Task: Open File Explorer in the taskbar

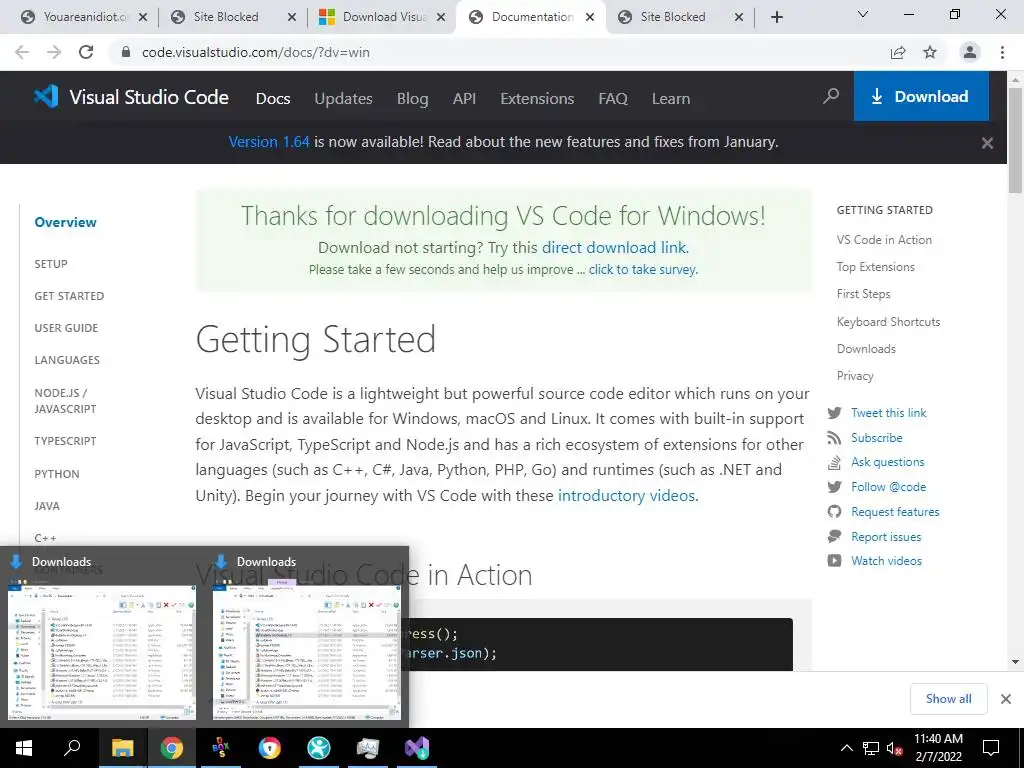Action: point(122,748)
